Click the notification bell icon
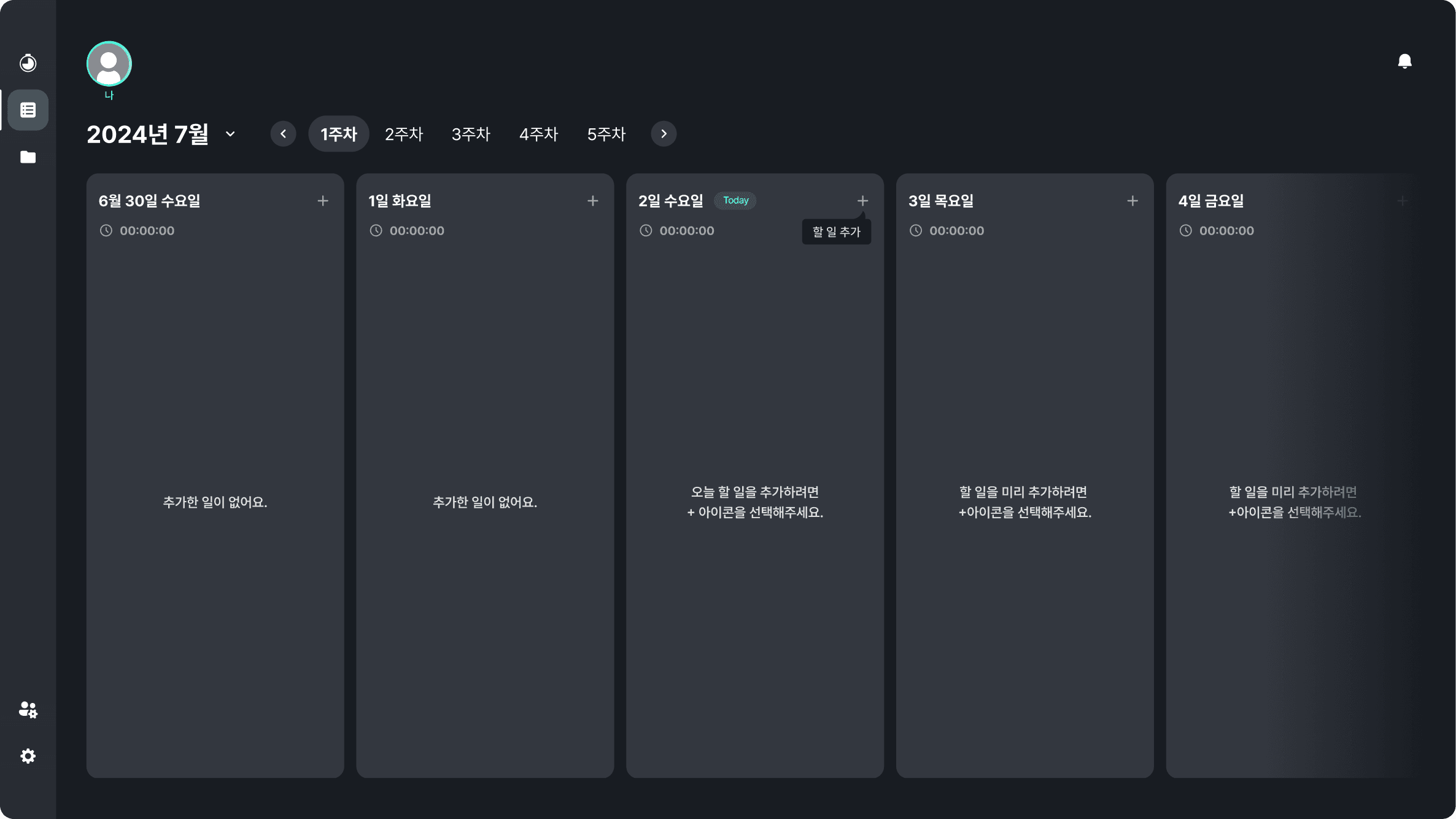 [1404, 61]
